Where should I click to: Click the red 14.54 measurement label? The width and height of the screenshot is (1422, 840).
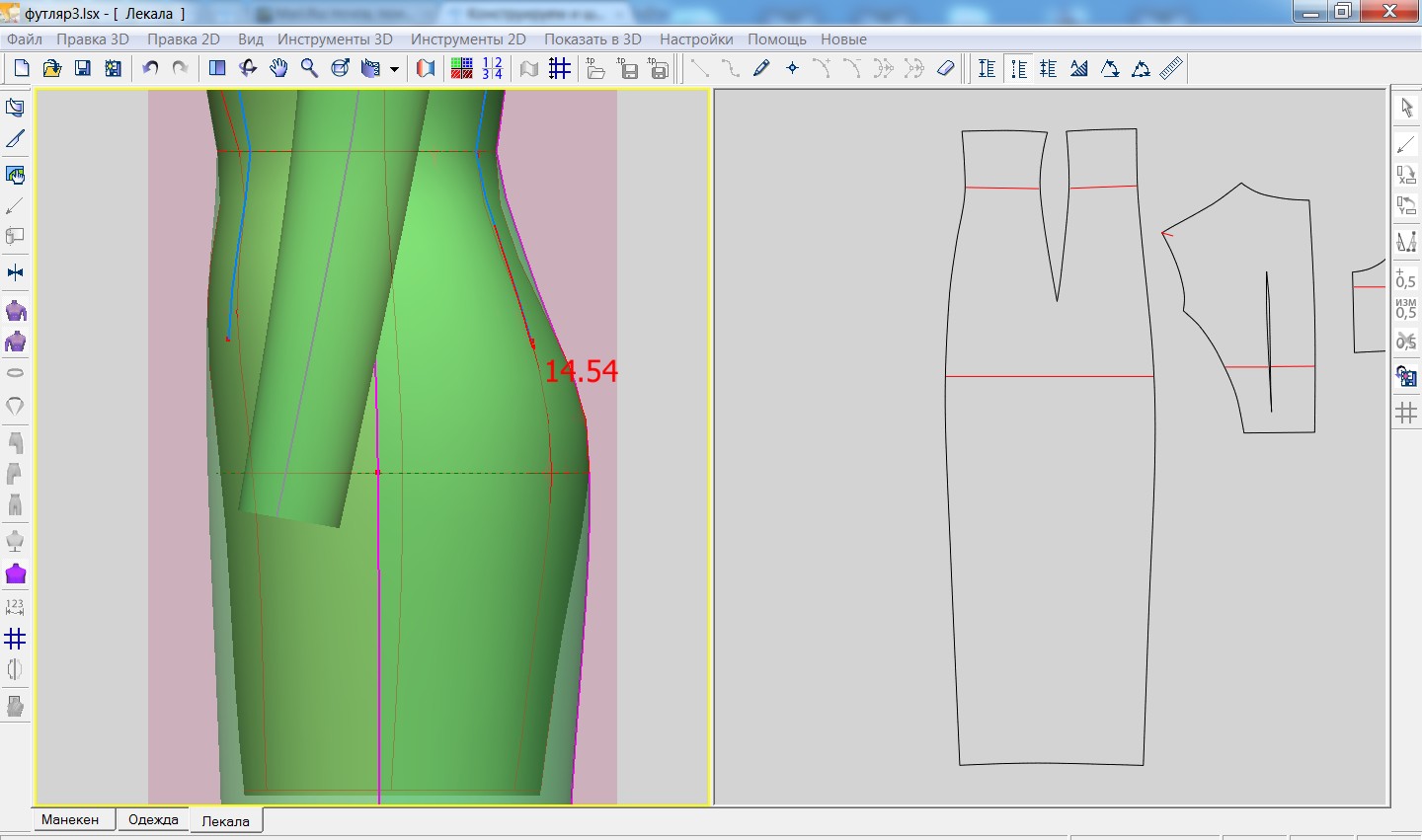tap(582, 371)
